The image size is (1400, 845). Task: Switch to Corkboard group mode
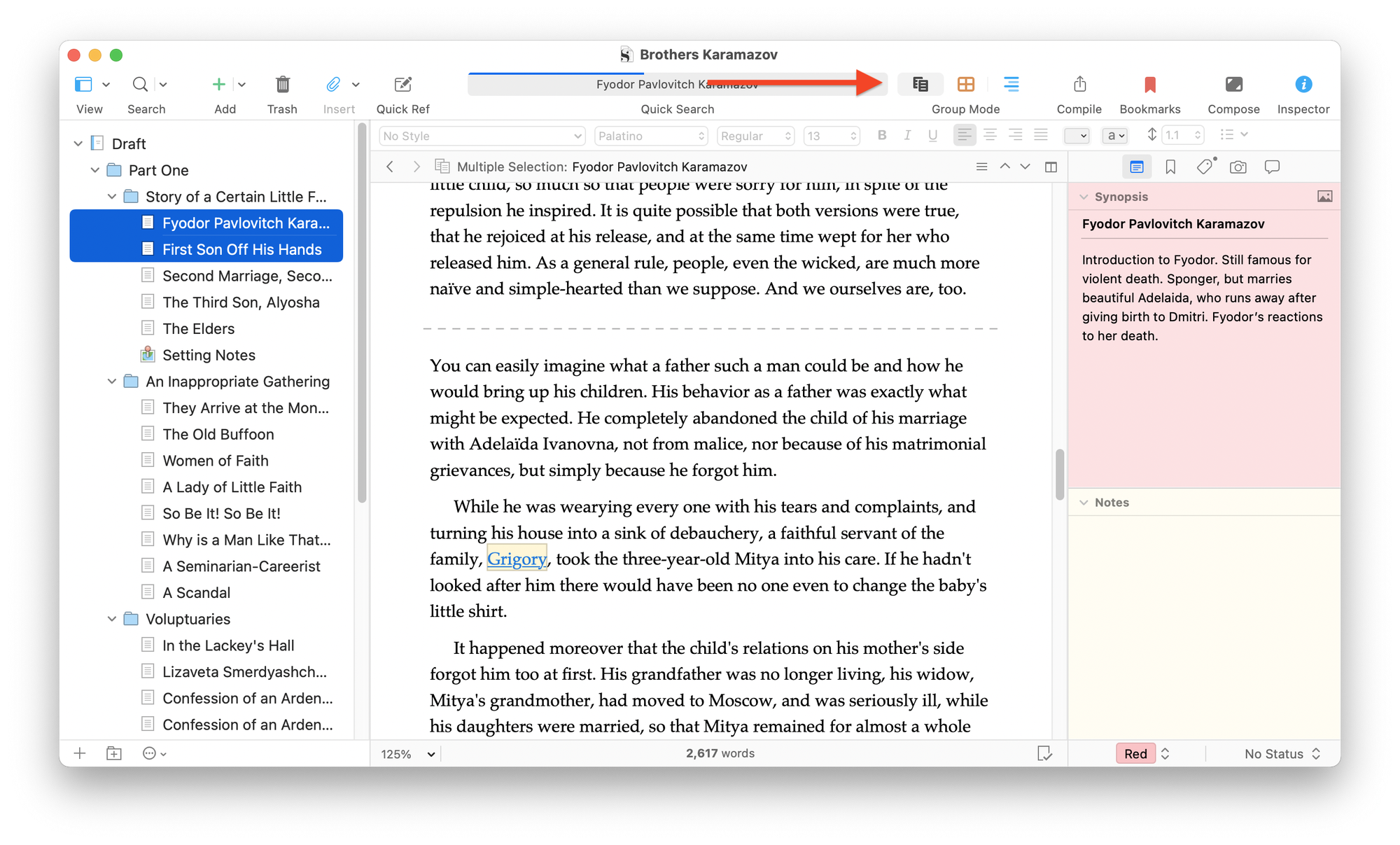[965, 85]
